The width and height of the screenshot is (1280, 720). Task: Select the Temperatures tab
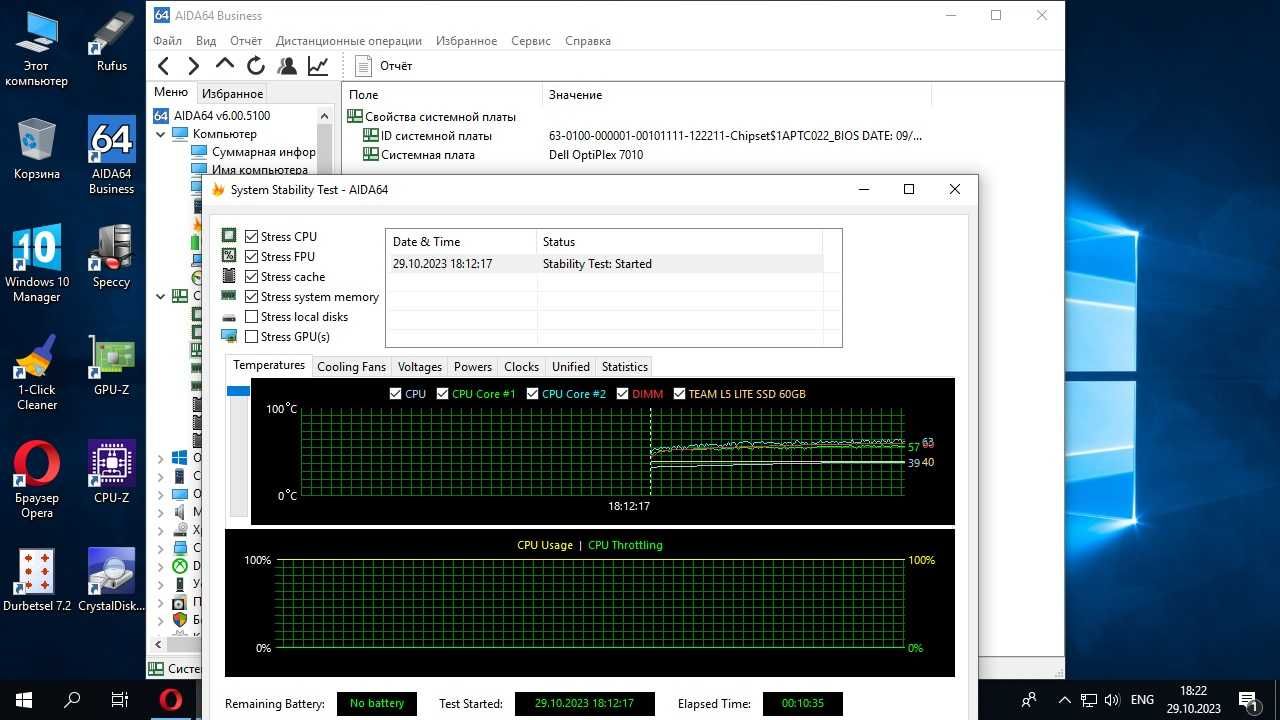tap(269, 365)
